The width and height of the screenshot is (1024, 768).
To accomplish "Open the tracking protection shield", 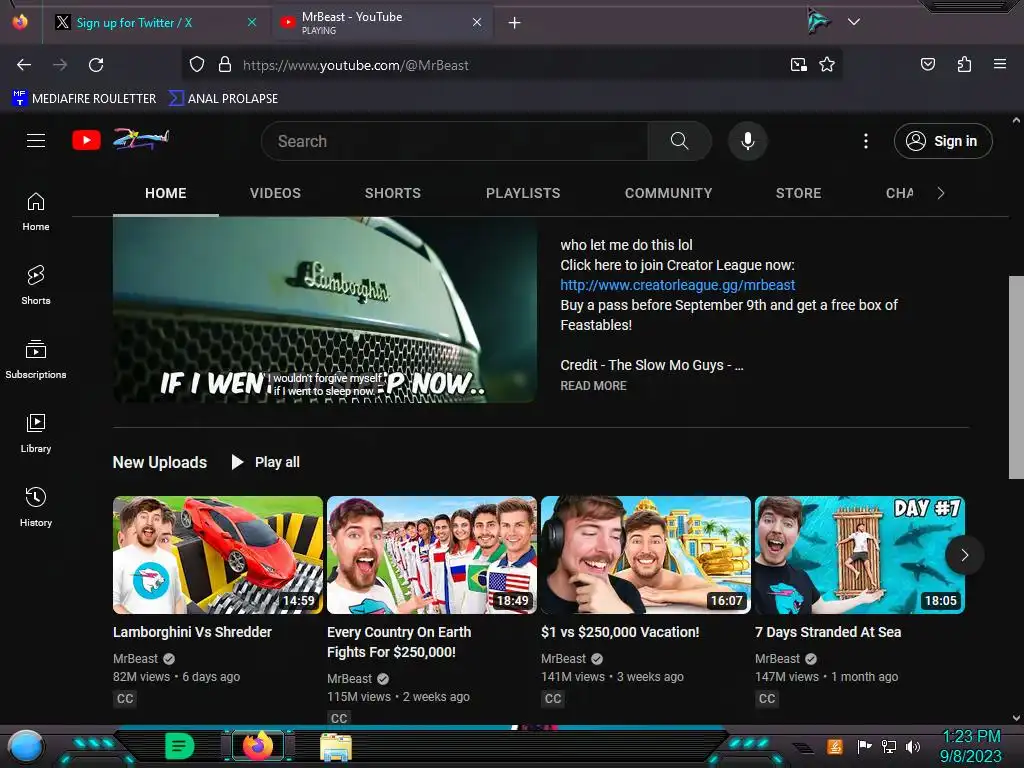I will (x=197, y=65).
